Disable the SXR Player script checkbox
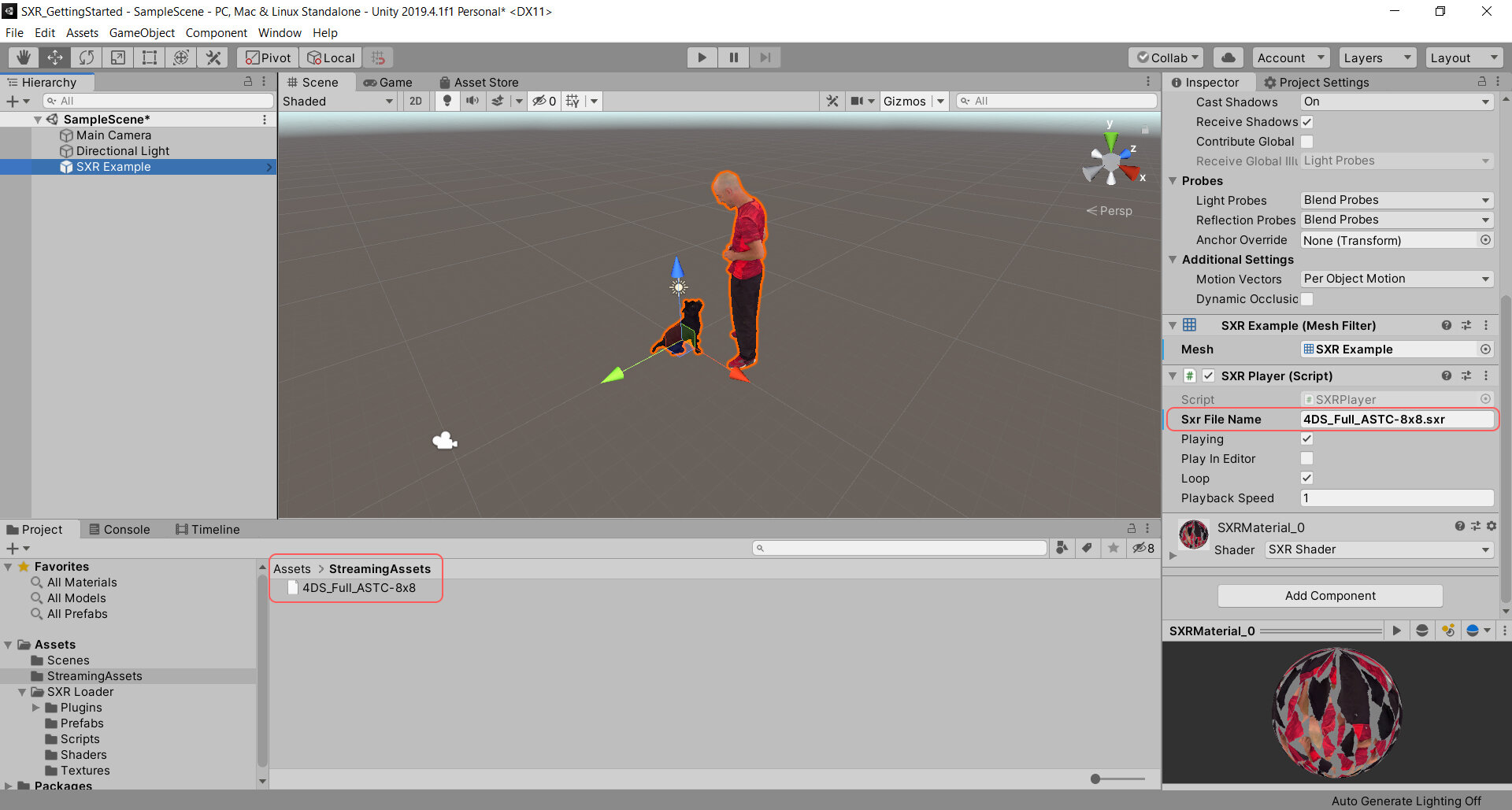This screenshot has height=810, width=1512. coord(1209,375)
